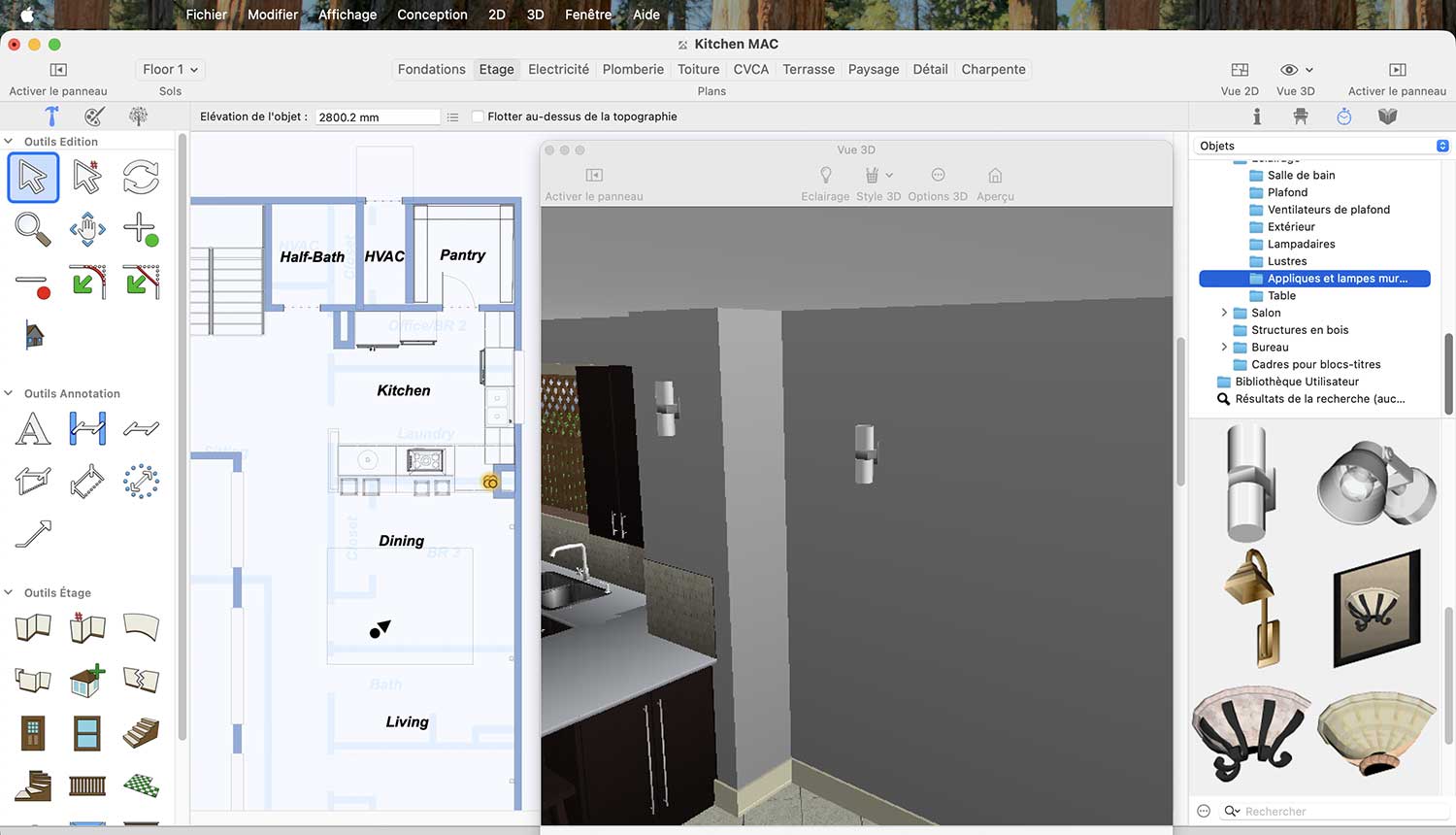Expand the Salon folder

coord(1224,313)
